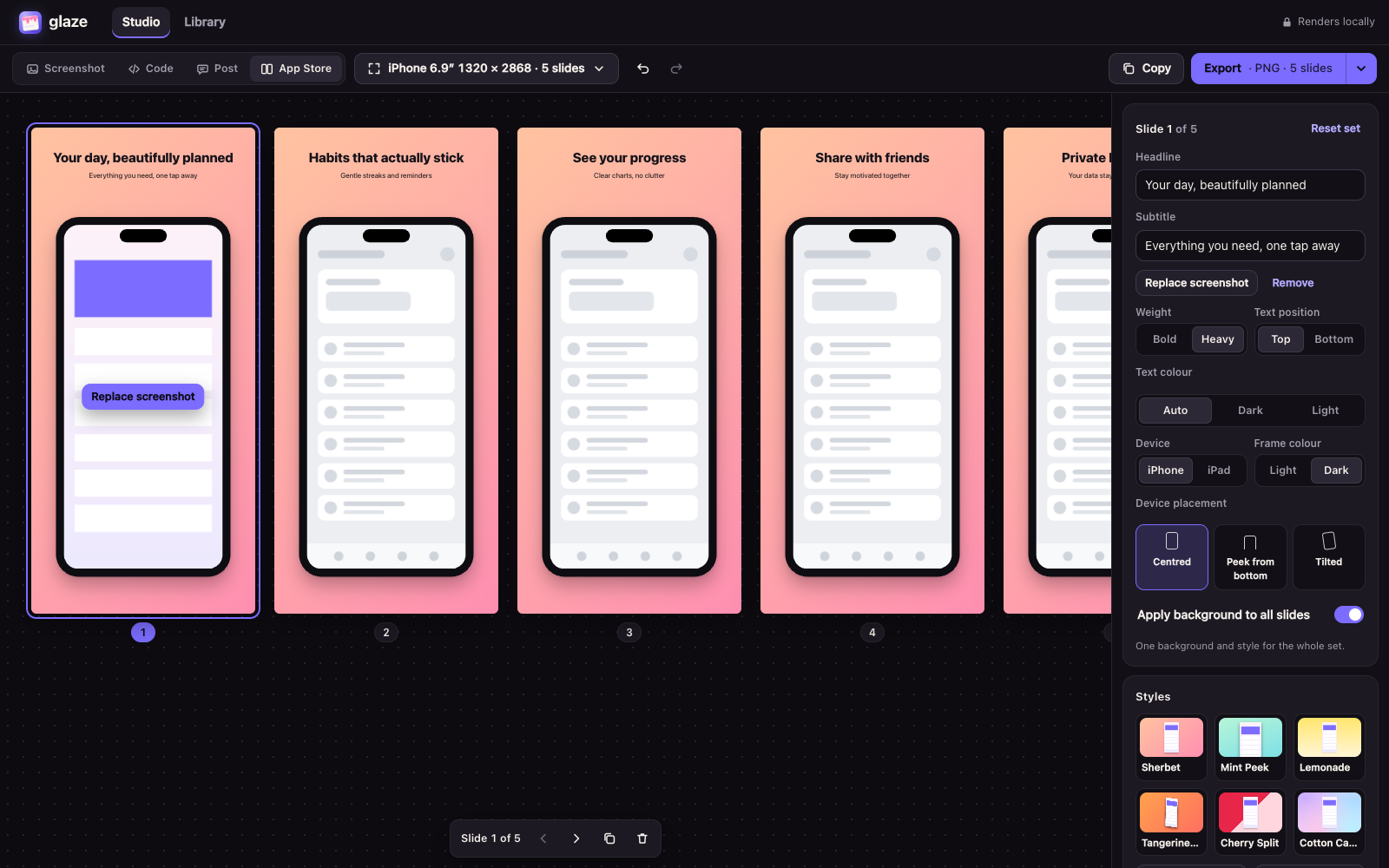Edit the Subtitle input field
Screen dimensions: 1389x868
point(1250,246)
